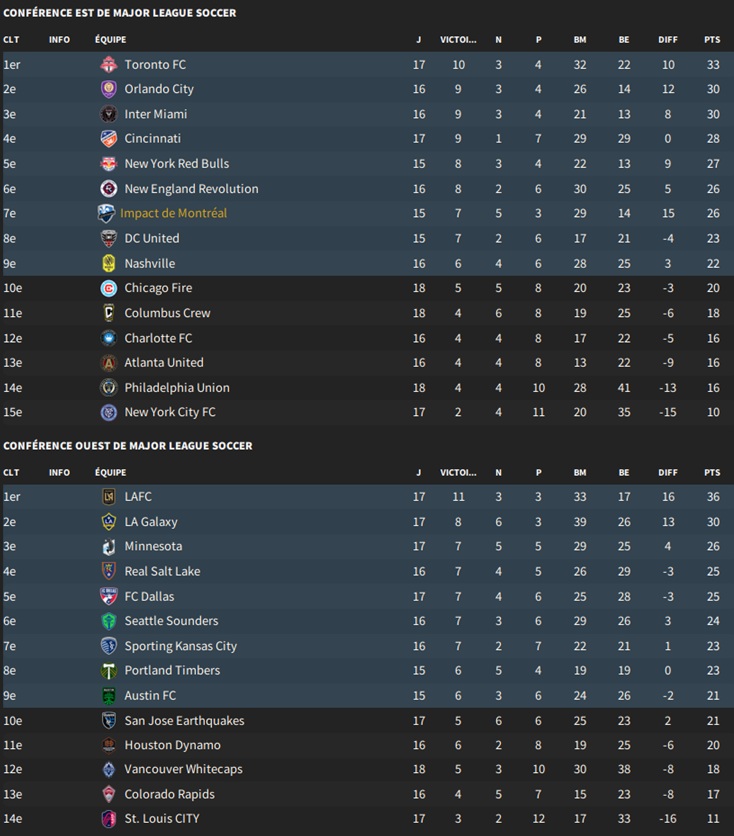734x836 pixels.
Task: Click the Chicago Fire club logo
Action: point(109,288)
